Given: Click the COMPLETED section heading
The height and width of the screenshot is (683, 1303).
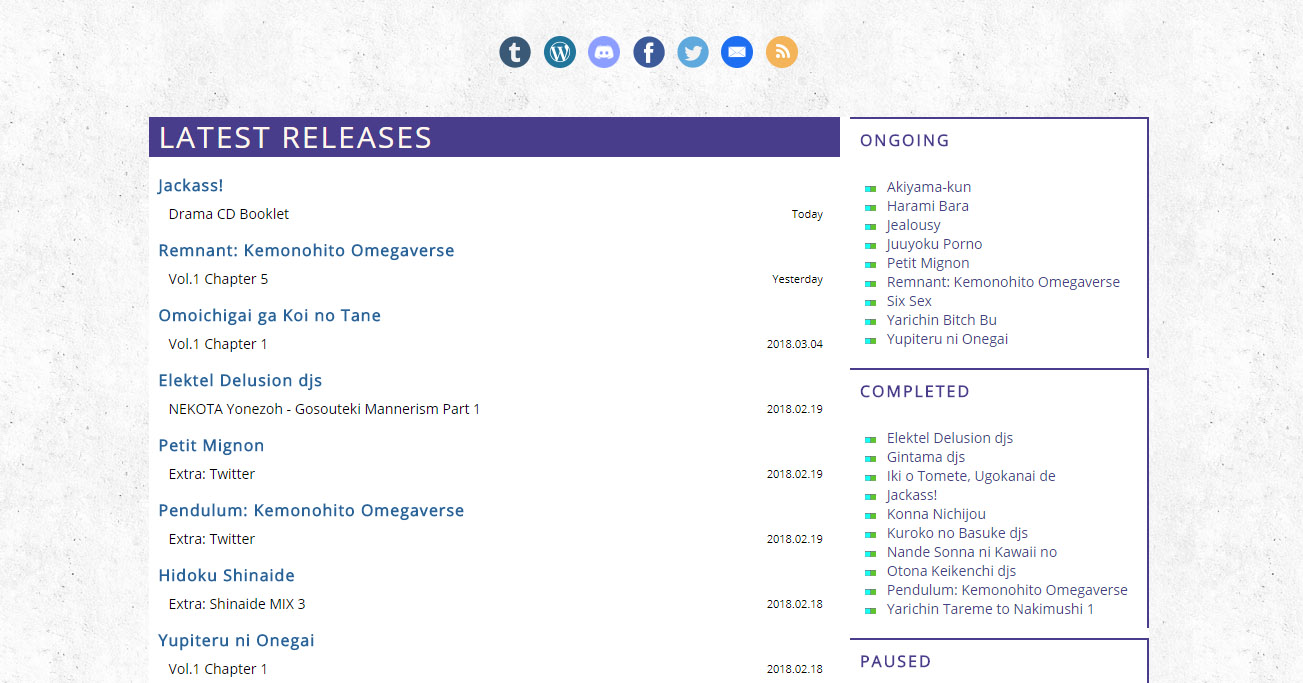Looking at the screenshot, I should [915, 391].
